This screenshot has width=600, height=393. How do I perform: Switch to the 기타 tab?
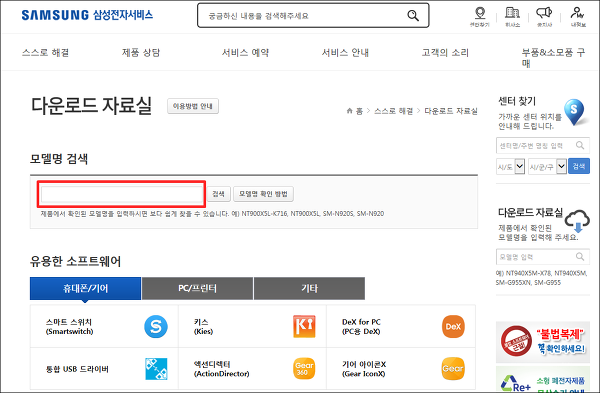pos(309,288)
